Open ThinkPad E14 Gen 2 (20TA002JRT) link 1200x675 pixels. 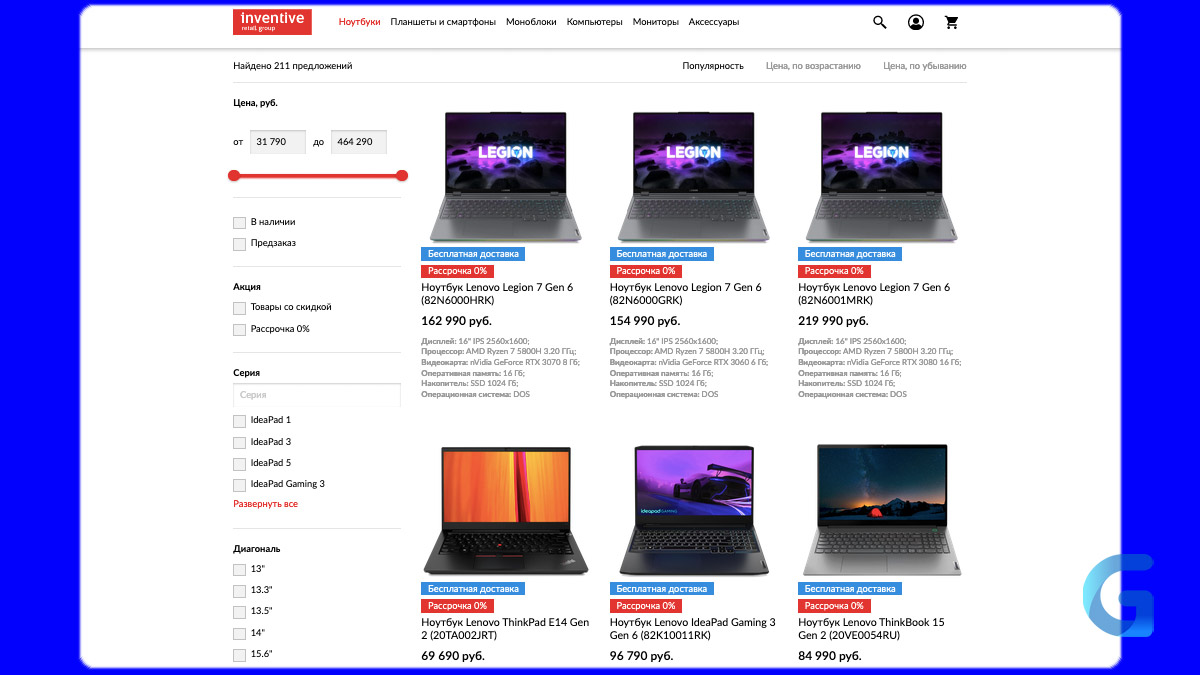coord(505,629)
